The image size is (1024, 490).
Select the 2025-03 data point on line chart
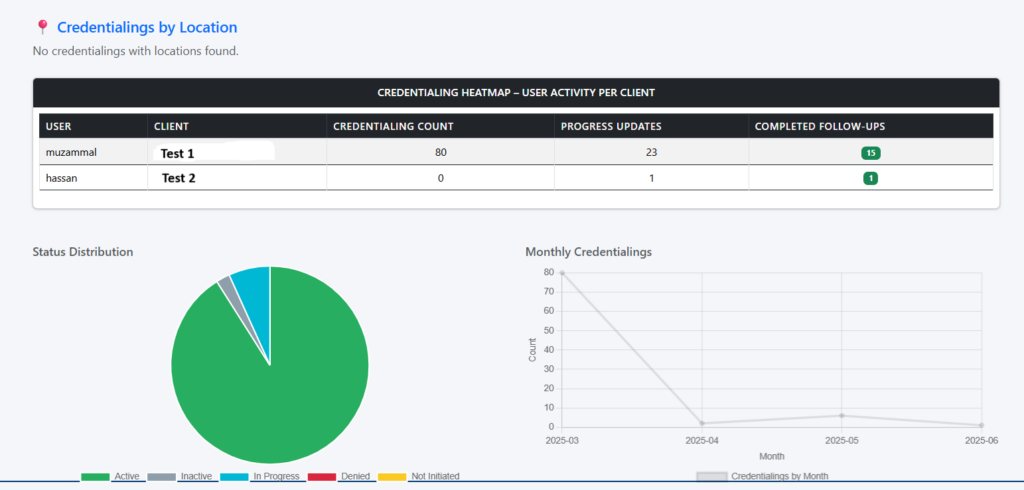pos(562,273)
